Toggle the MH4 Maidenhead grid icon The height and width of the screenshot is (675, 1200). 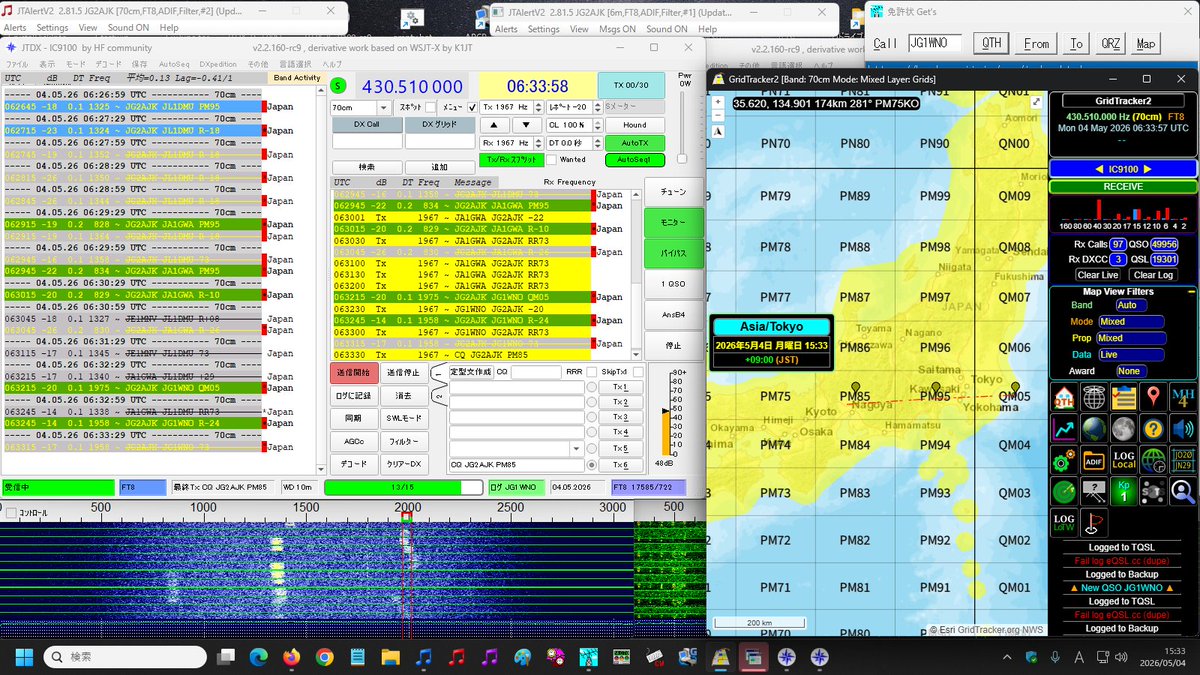coord(1182,397)
